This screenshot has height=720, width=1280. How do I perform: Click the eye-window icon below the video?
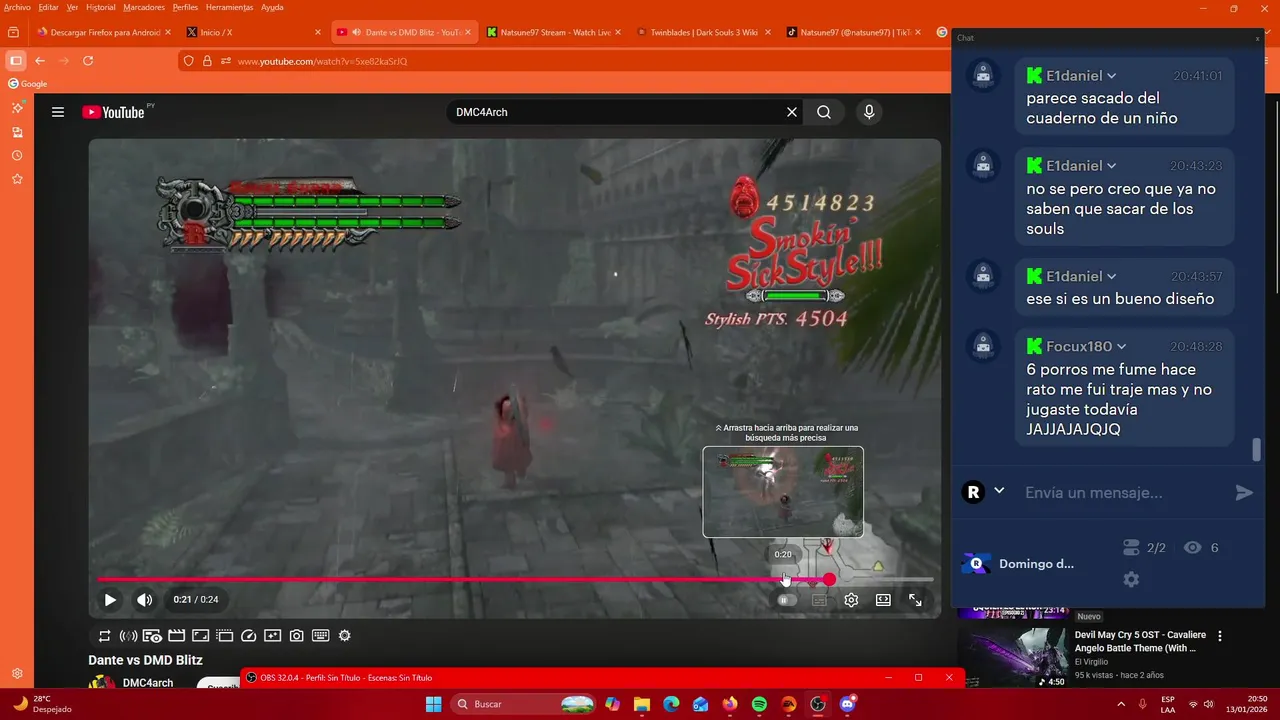pyautogui.click(x=152, y=636)
